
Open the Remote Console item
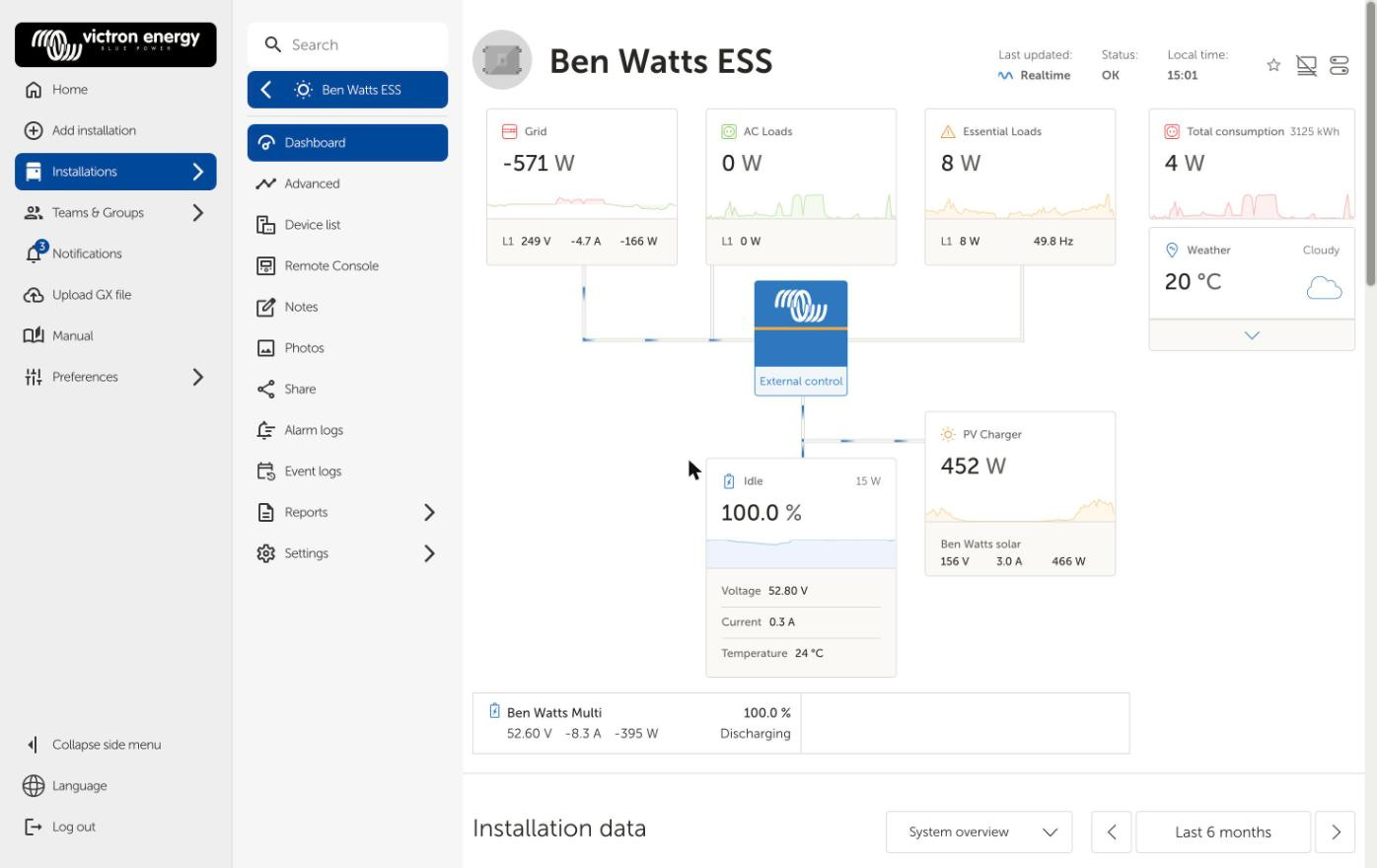pyautogui.click(x=347, y=266)
